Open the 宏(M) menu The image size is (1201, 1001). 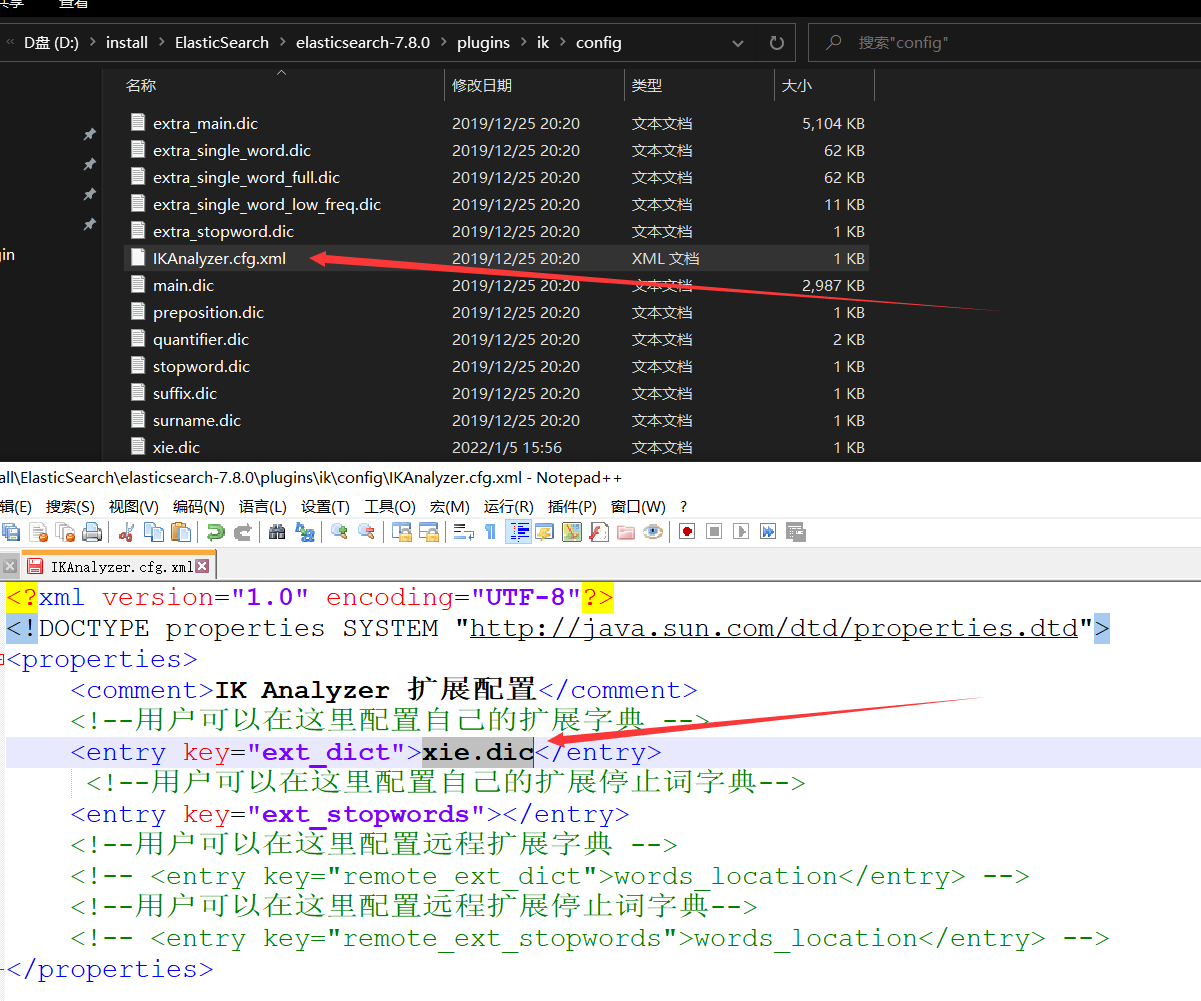tap(450, 507)
